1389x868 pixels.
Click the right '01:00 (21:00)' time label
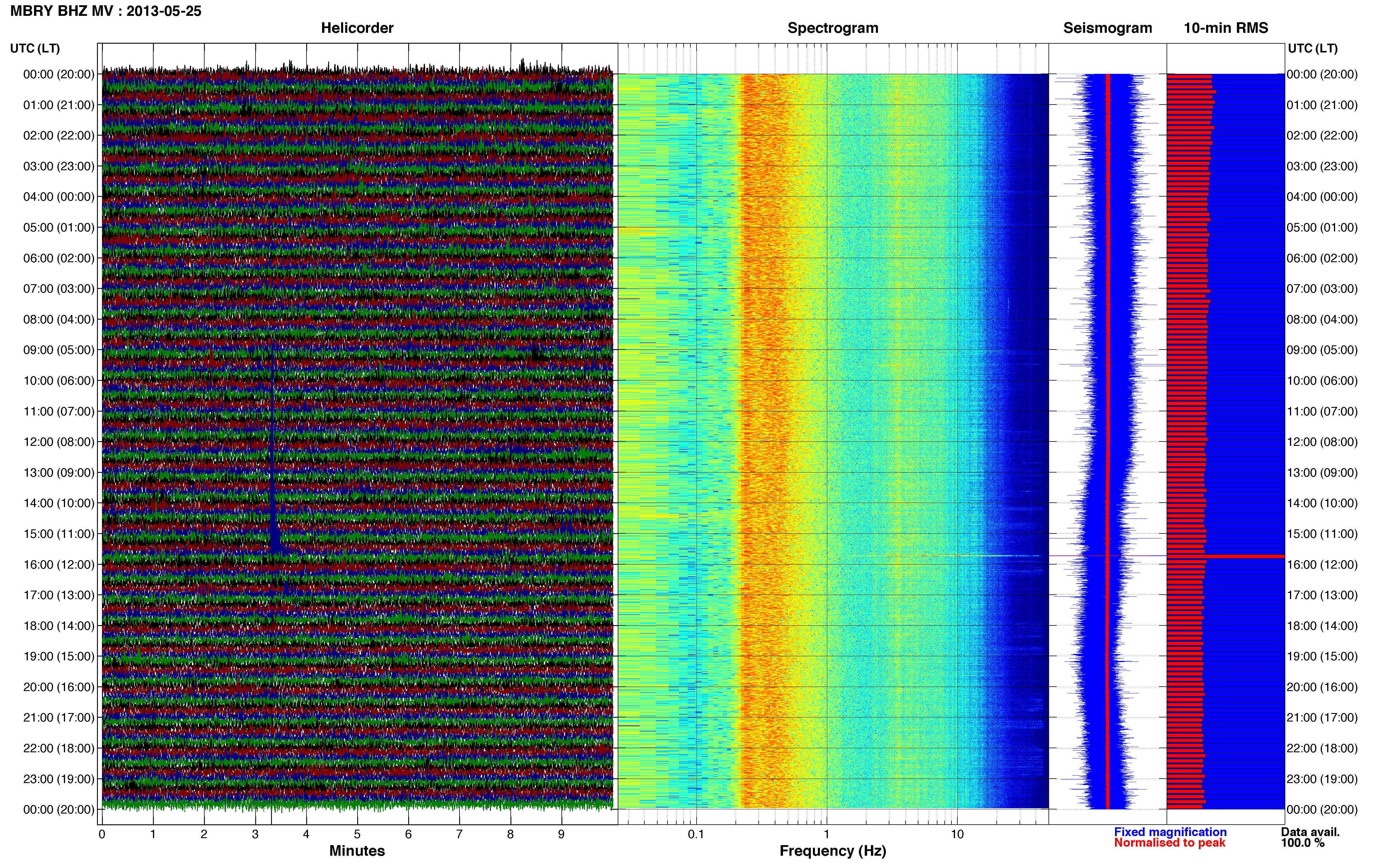coord(1322,105)
